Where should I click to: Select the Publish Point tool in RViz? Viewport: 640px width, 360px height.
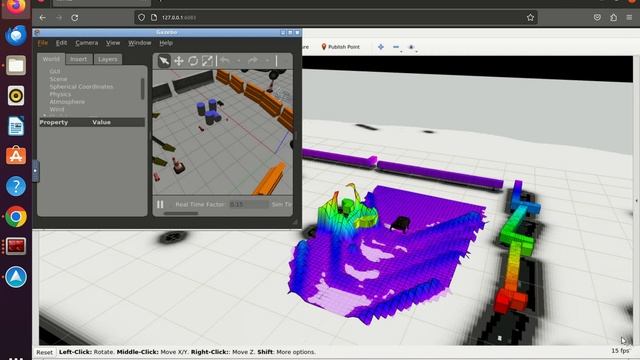pyautogui.click(x=340, y=47)
